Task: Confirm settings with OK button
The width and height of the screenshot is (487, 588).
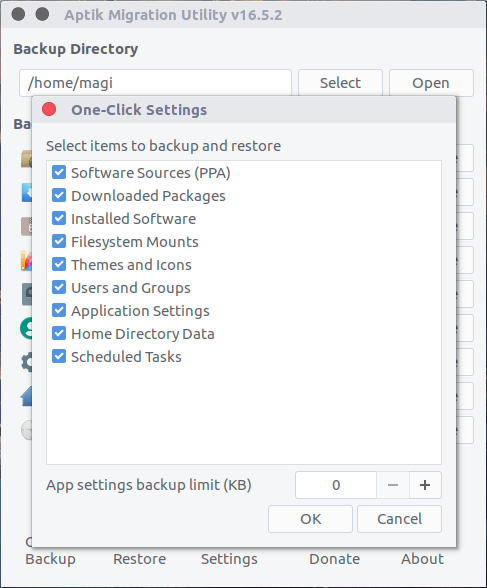Action: click(310, 519)
